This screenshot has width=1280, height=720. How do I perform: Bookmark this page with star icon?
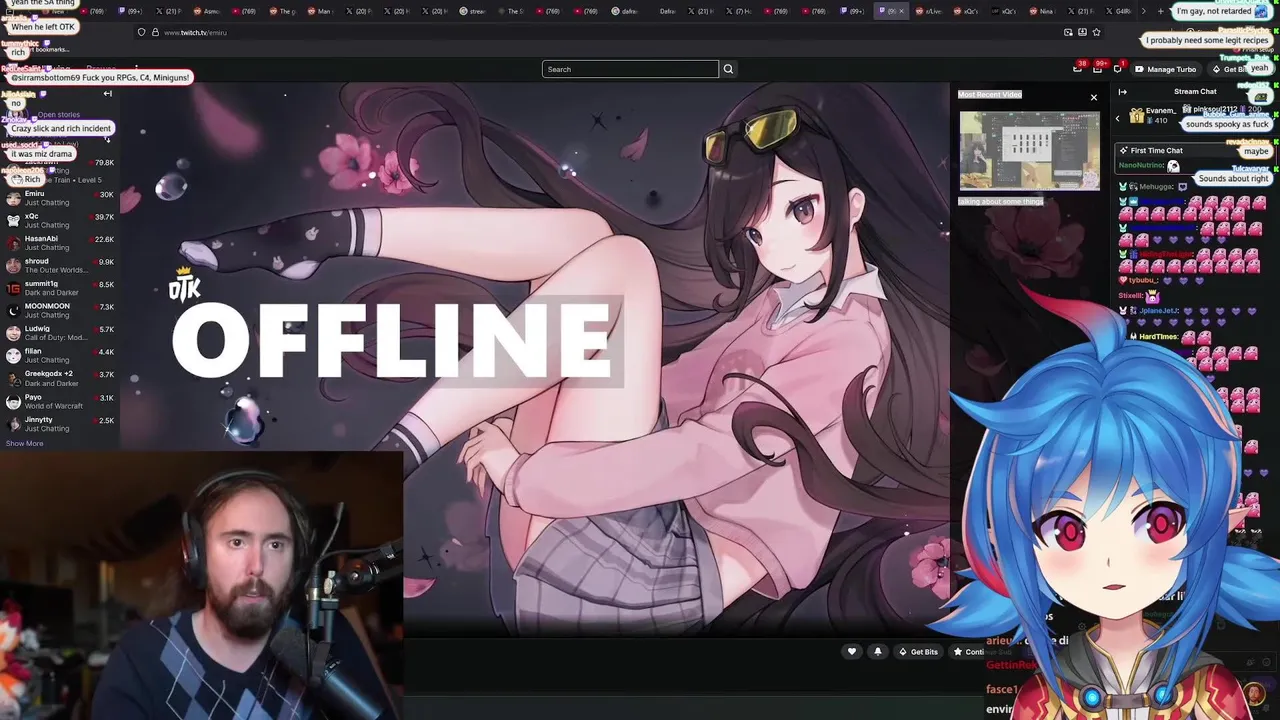click(1096, 32)
